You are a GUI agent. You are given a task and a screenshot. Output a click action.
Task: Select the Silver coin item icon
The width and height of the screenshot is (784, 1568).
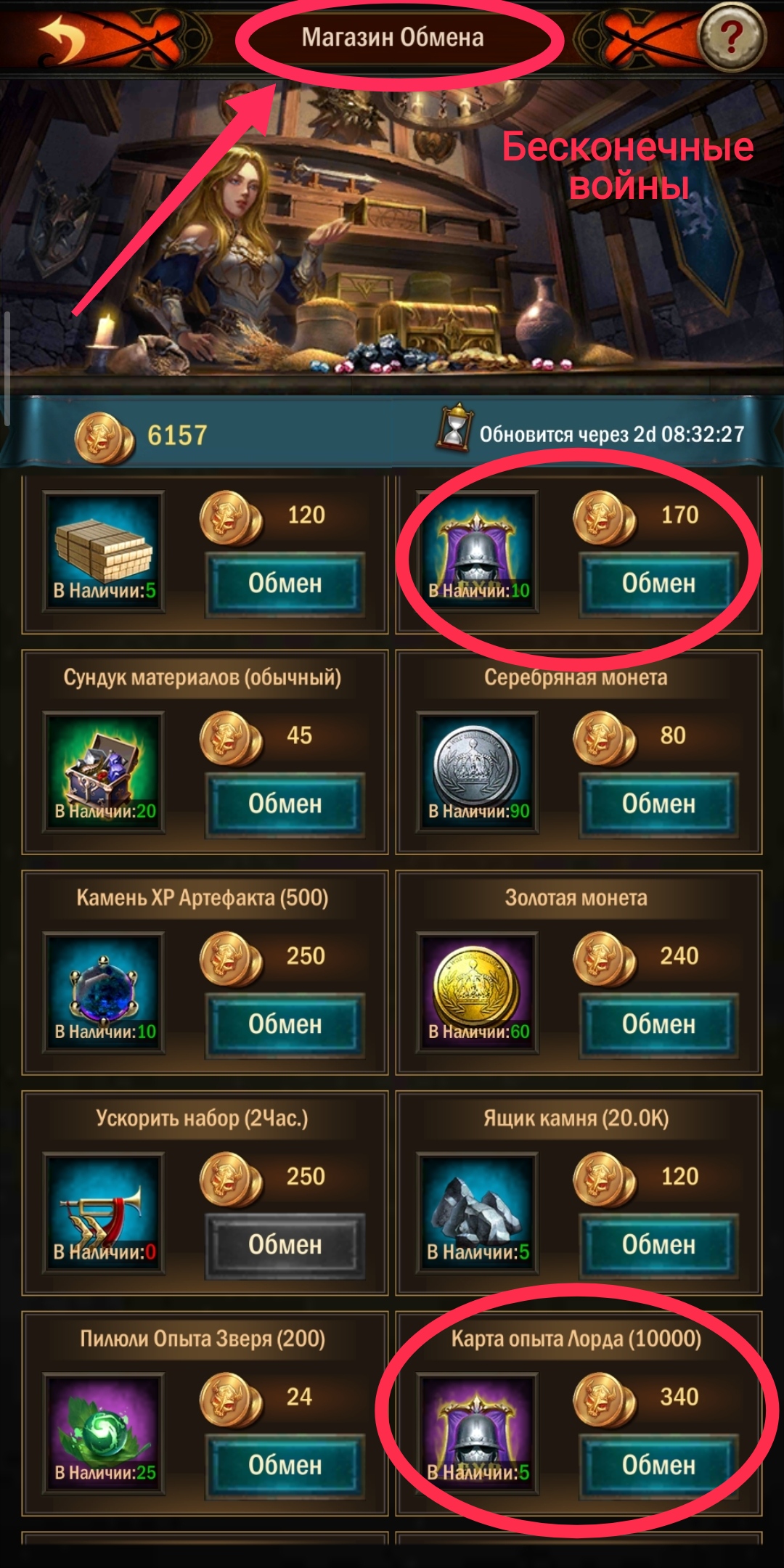[x=478, y=772]
